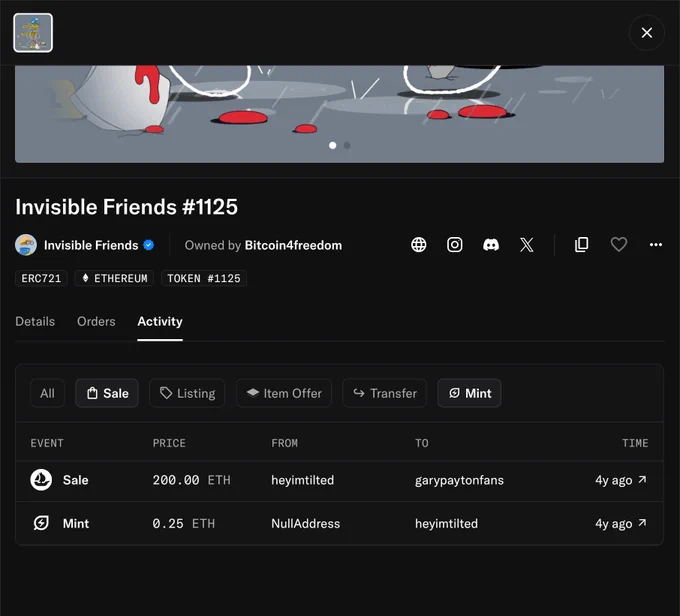This screenshot has width=680, height=616.
Task: Click the Invisible Friends #1125 title
Action: tap(127, 206)
